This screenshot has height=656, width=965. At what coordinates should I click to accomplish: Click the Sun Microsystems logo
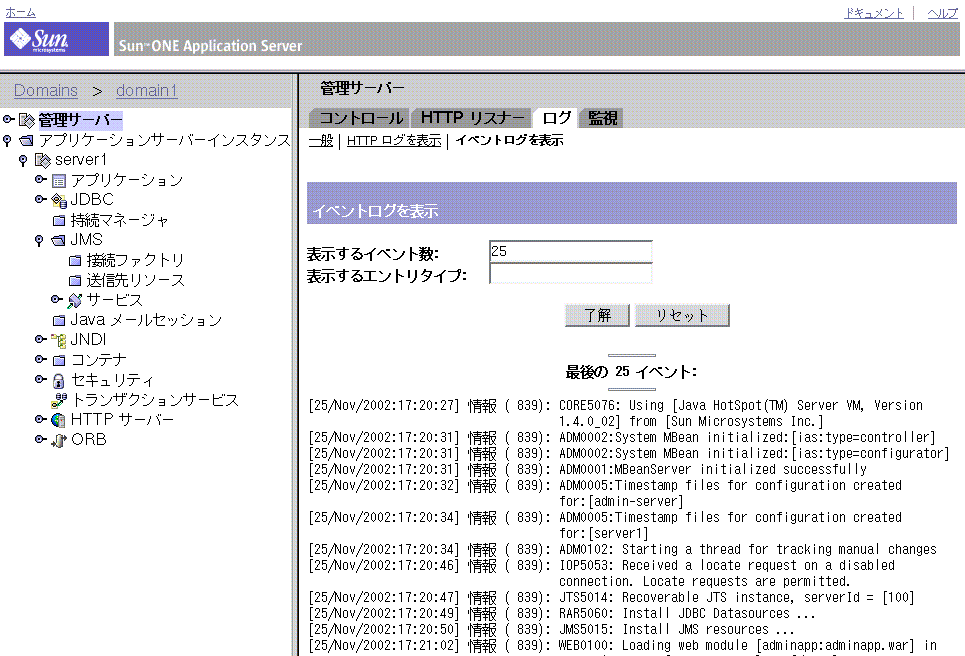(56, 39)
